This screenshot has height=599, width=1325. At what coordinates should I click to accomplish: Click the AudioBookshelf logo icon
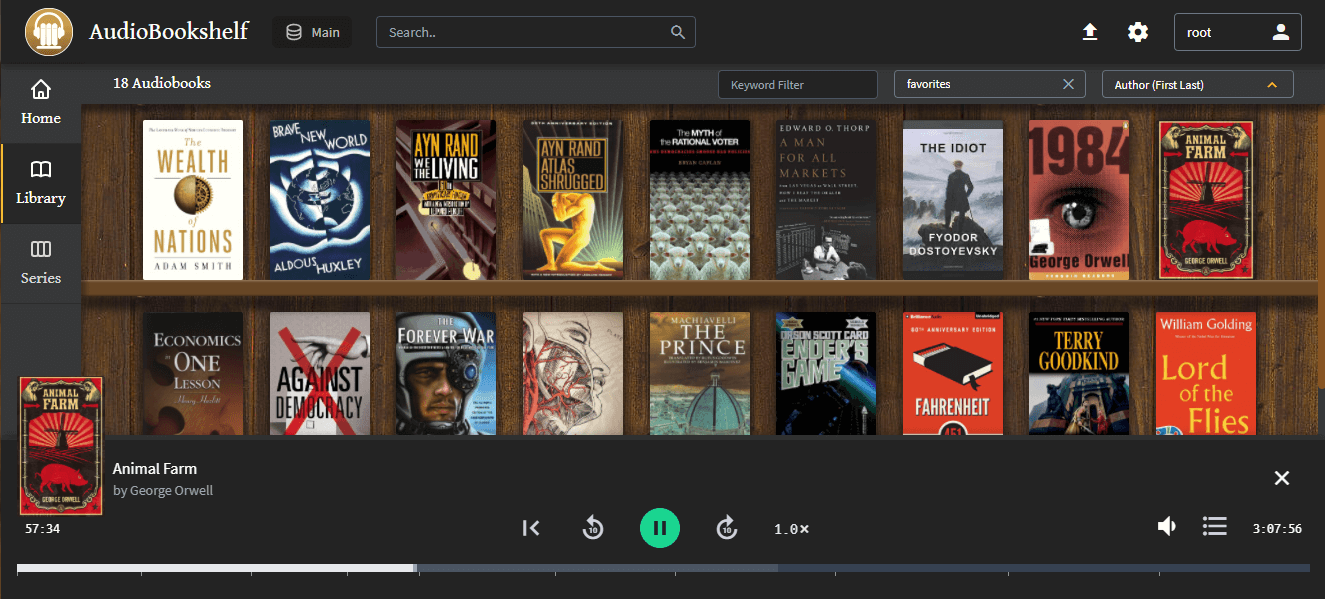coord(49,32)
